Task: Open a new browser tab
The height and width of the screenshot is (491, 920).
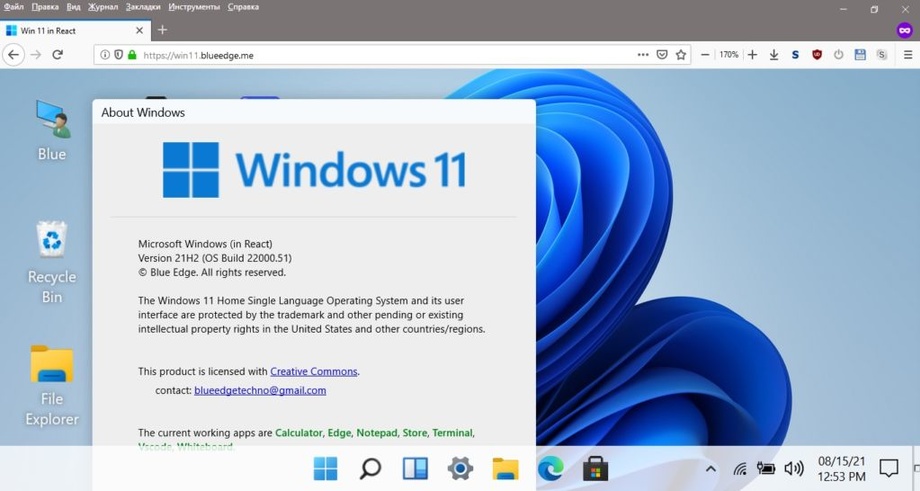Action: point(163,30)
